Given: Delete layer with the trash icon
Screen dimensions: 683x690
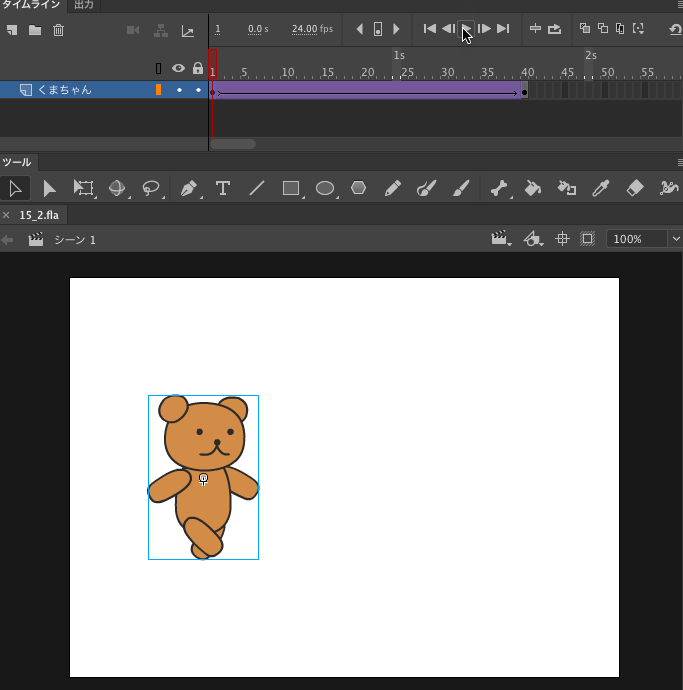Looking at the screenshot, I should (x=59, y=30).
